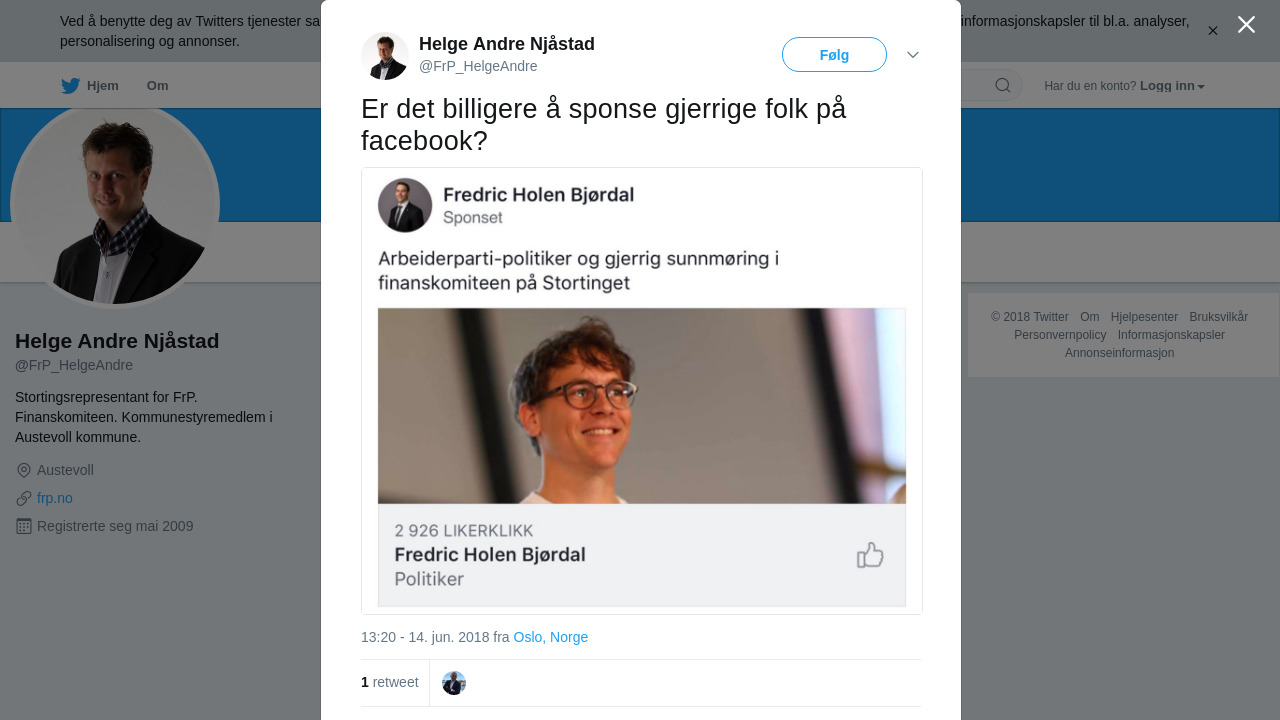Open the tweet options chevron menu
The image size is (1280, 720).
tap(913, 55)
